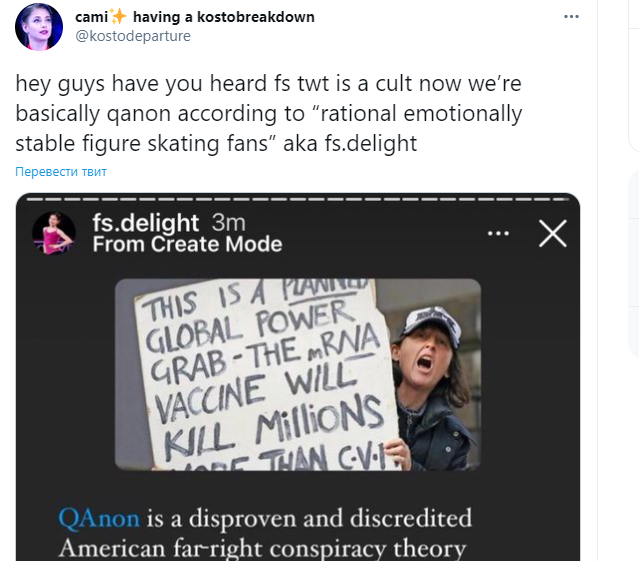Image resolution: width=639 pixels, height=561 pixels.
Task: Click the fs.delight username in the story
Action: [146, 222]
